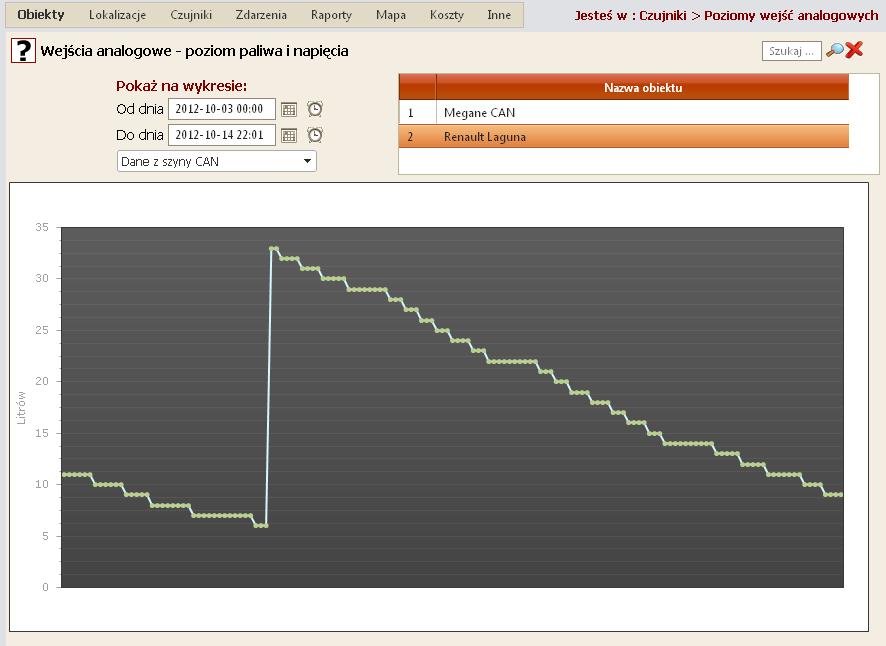Open clock time picker for Od dnia

click(315, 109)
